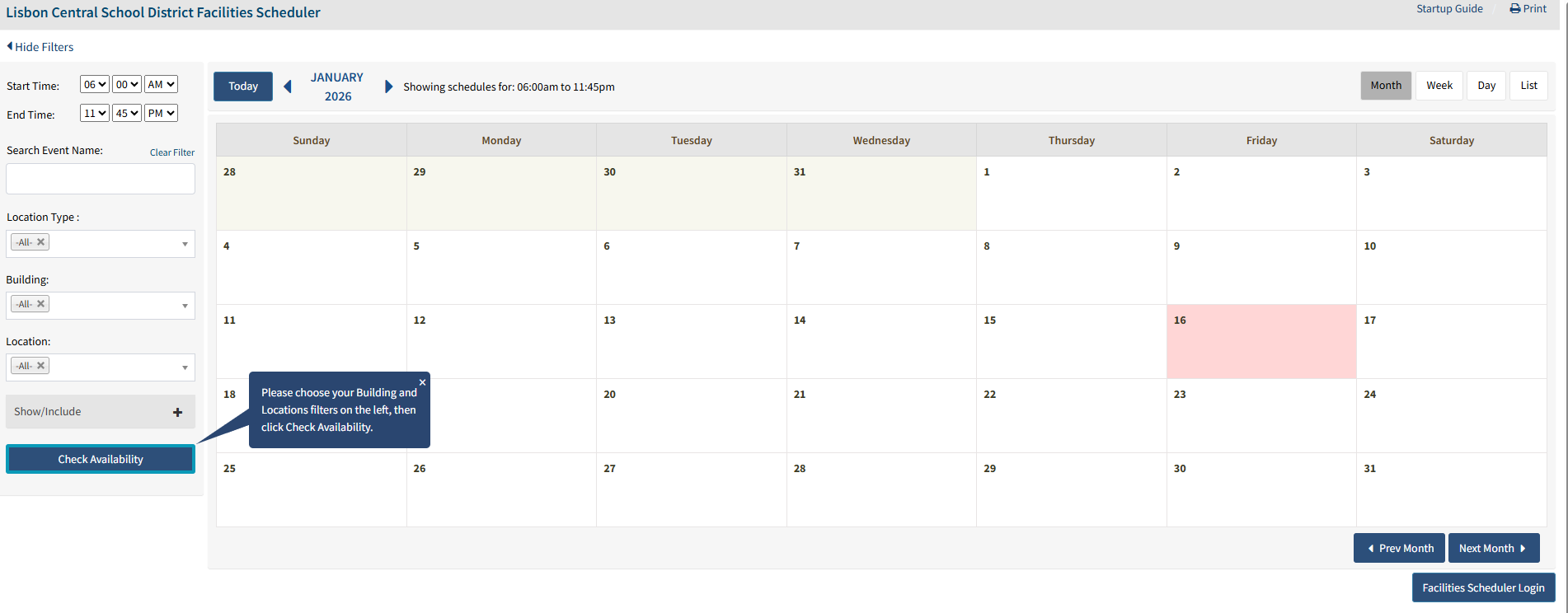The image size is (1568, 613).
Task: Open the Startup Guide link
Action: [x=1449, y=9]
